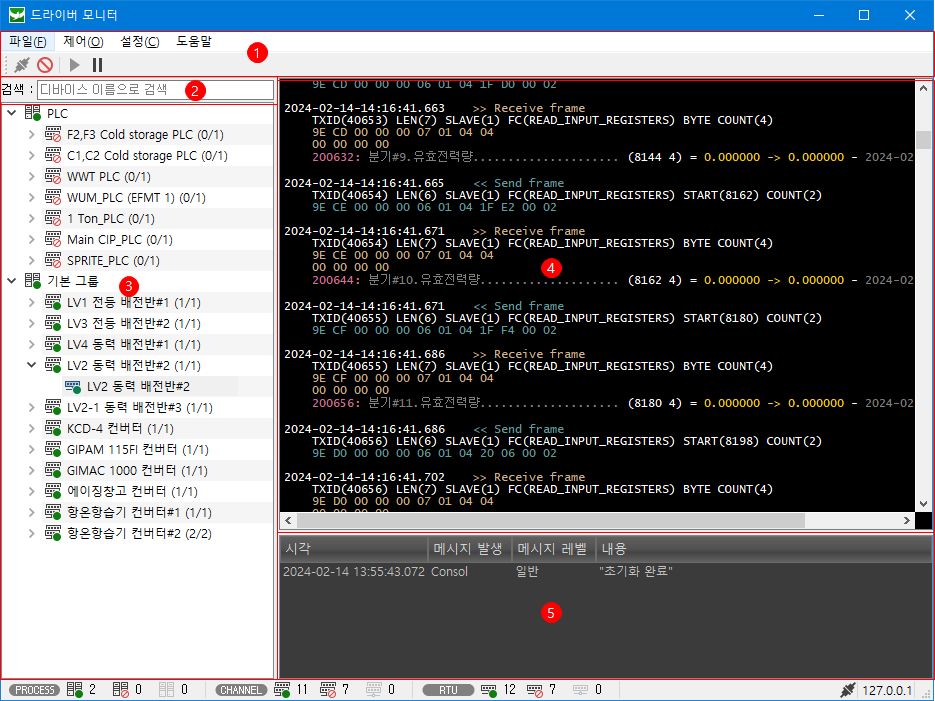Image resolution: width=935 pixels, height=701 pixels.
Task: Collapse LV2 동력 배전반#2 (1/1) node
Action: pyautogui.click(x=32, y=365)
